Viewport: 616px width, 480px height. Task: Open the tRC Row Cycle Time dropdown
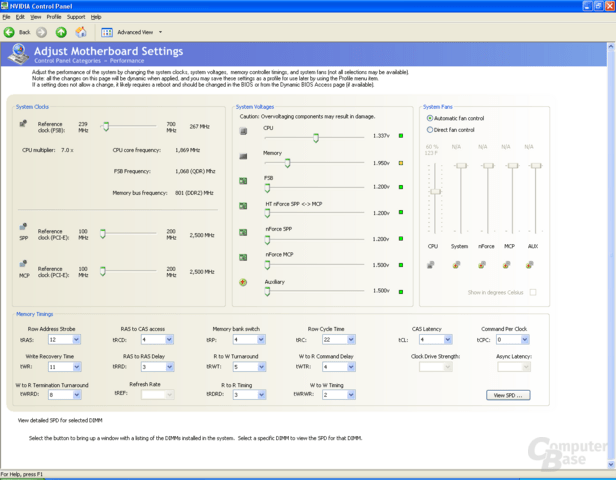351,339
